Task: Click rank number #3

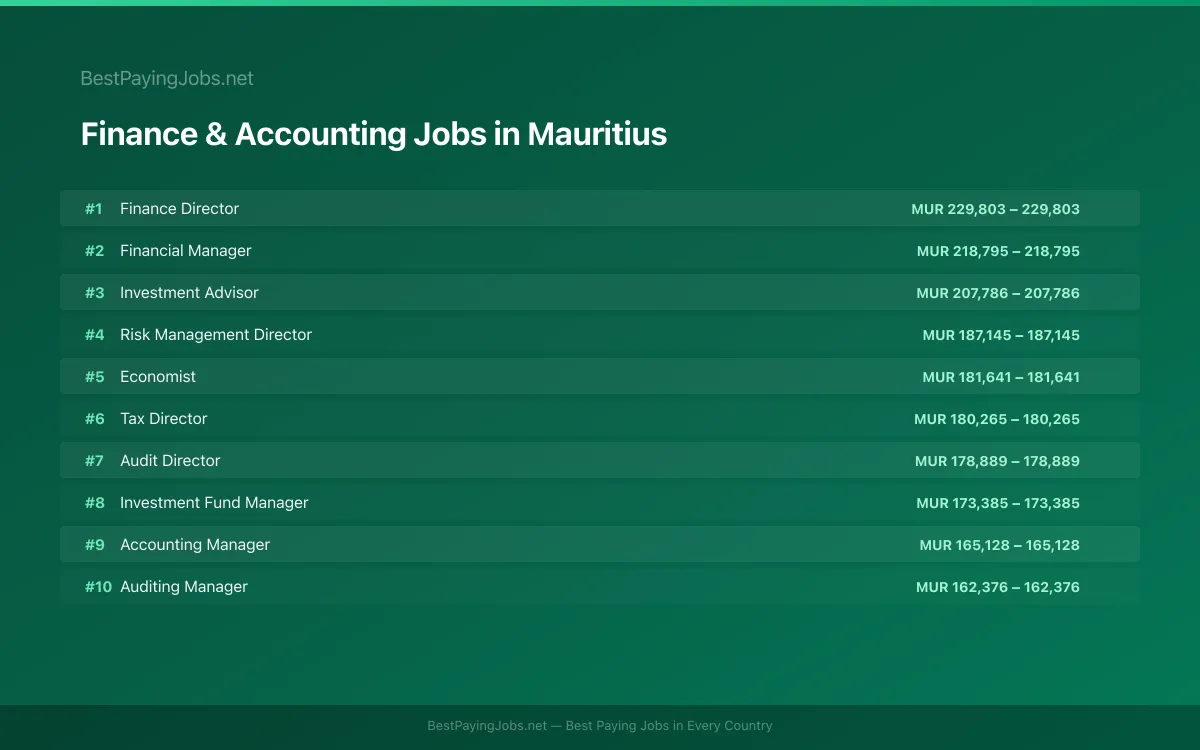Action: tap(94, 293)
